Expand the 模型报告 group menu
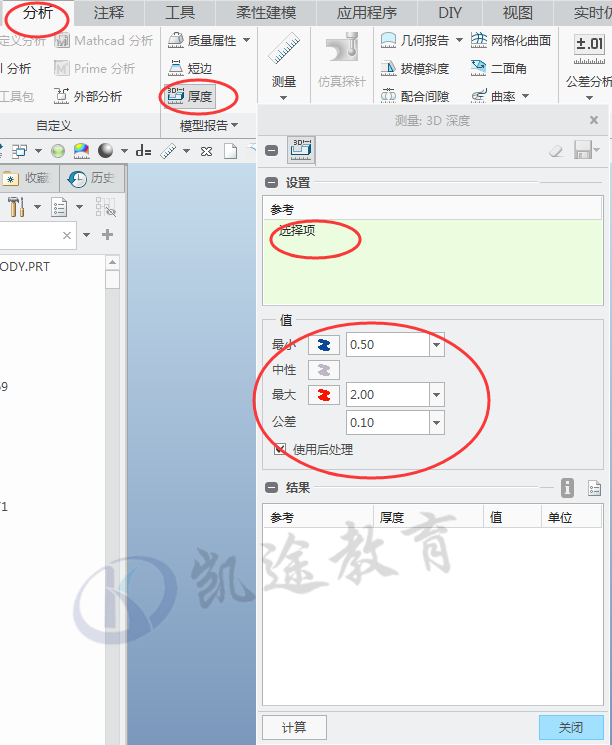Screen dimensions: 612x745 [x=209, y=125]
